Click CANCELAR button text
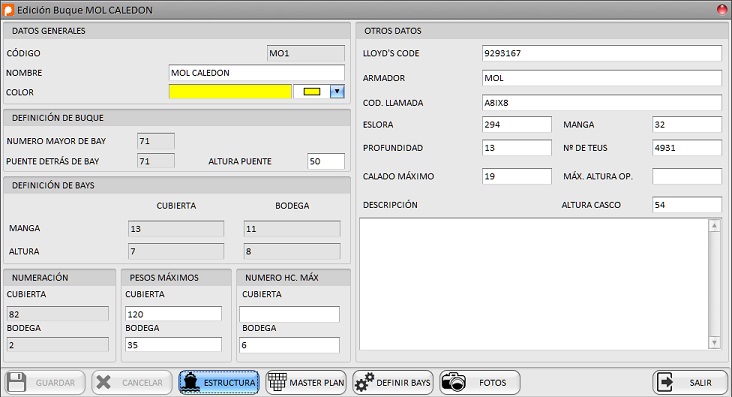 tap(142, 383)
